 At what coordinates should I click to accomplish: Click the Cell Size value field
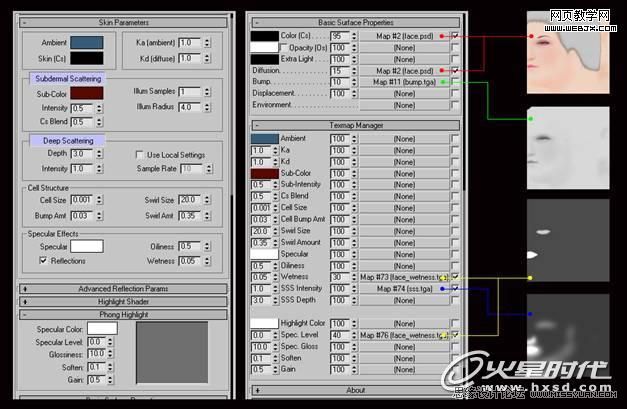[82, 200]
